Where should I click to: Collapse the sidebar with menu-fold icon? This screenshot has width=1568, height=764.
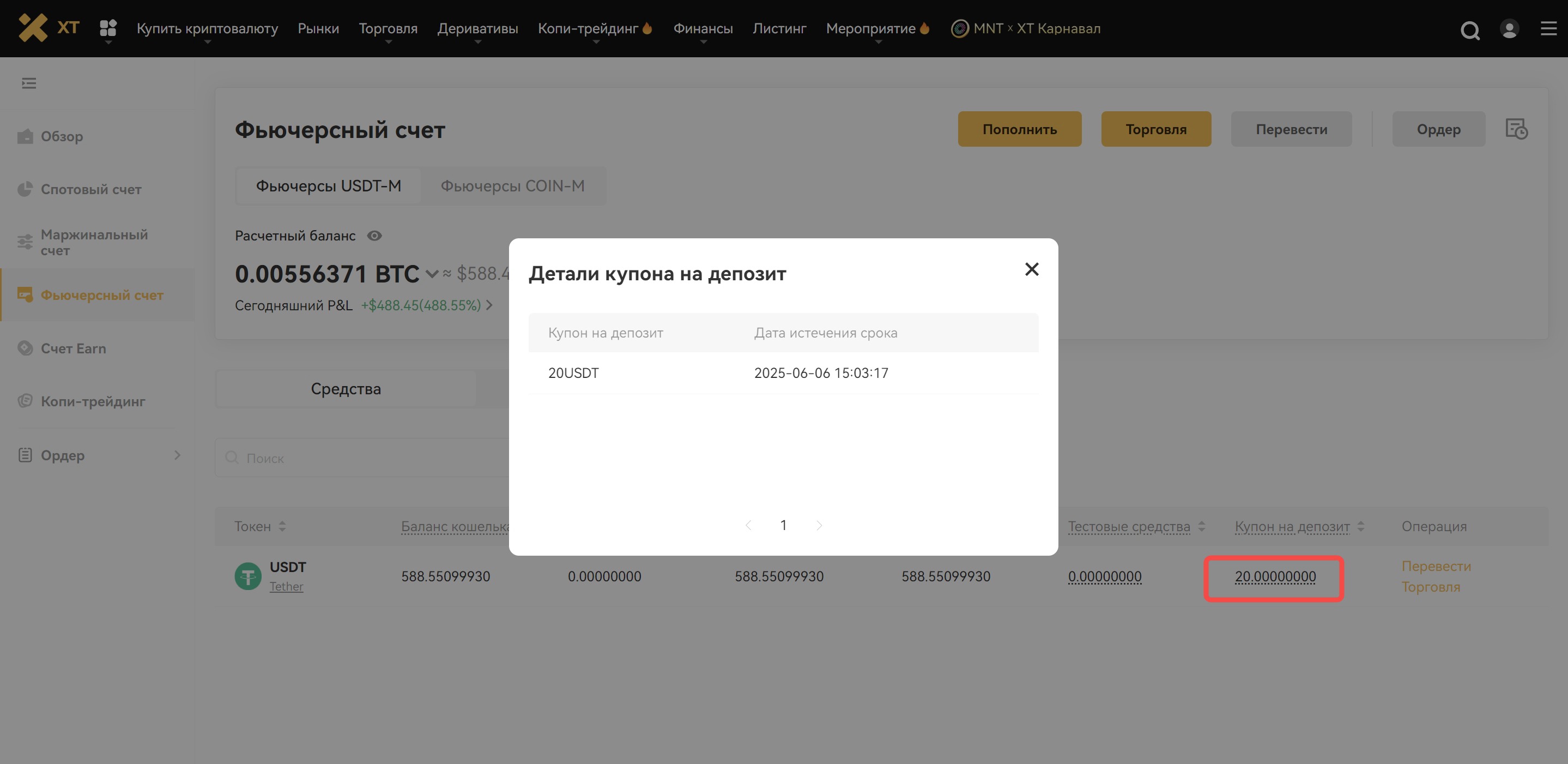(x=28, y=83)
